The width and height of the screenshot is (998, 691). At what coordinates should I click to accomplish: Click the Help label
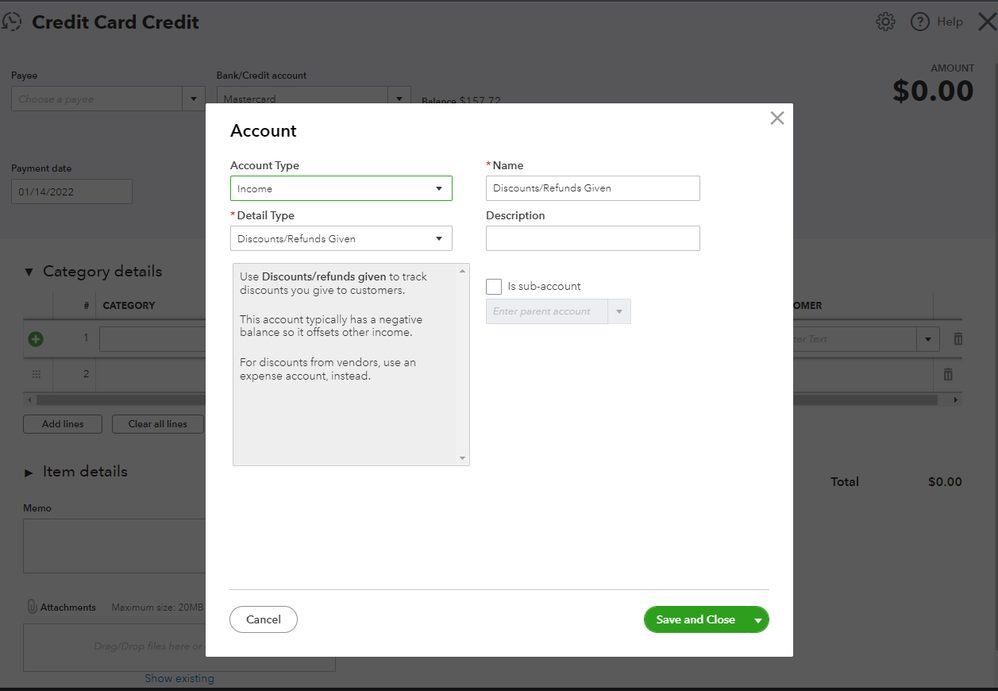(x=950, y=22)
